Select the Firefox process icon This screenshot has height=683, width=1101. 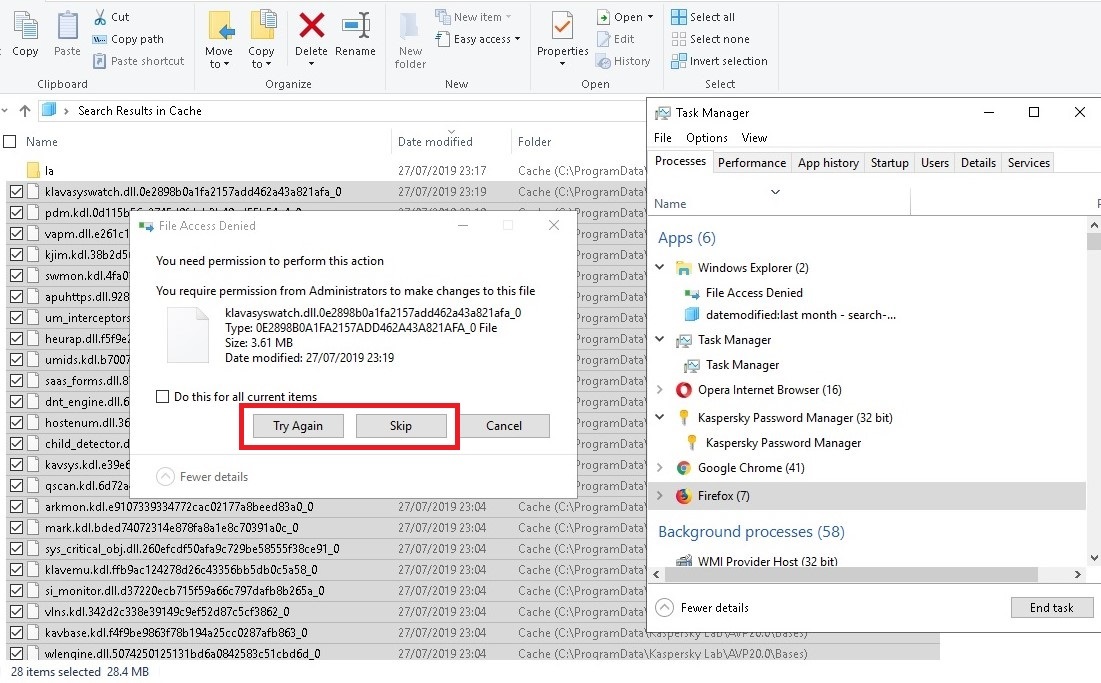[683, 496]
